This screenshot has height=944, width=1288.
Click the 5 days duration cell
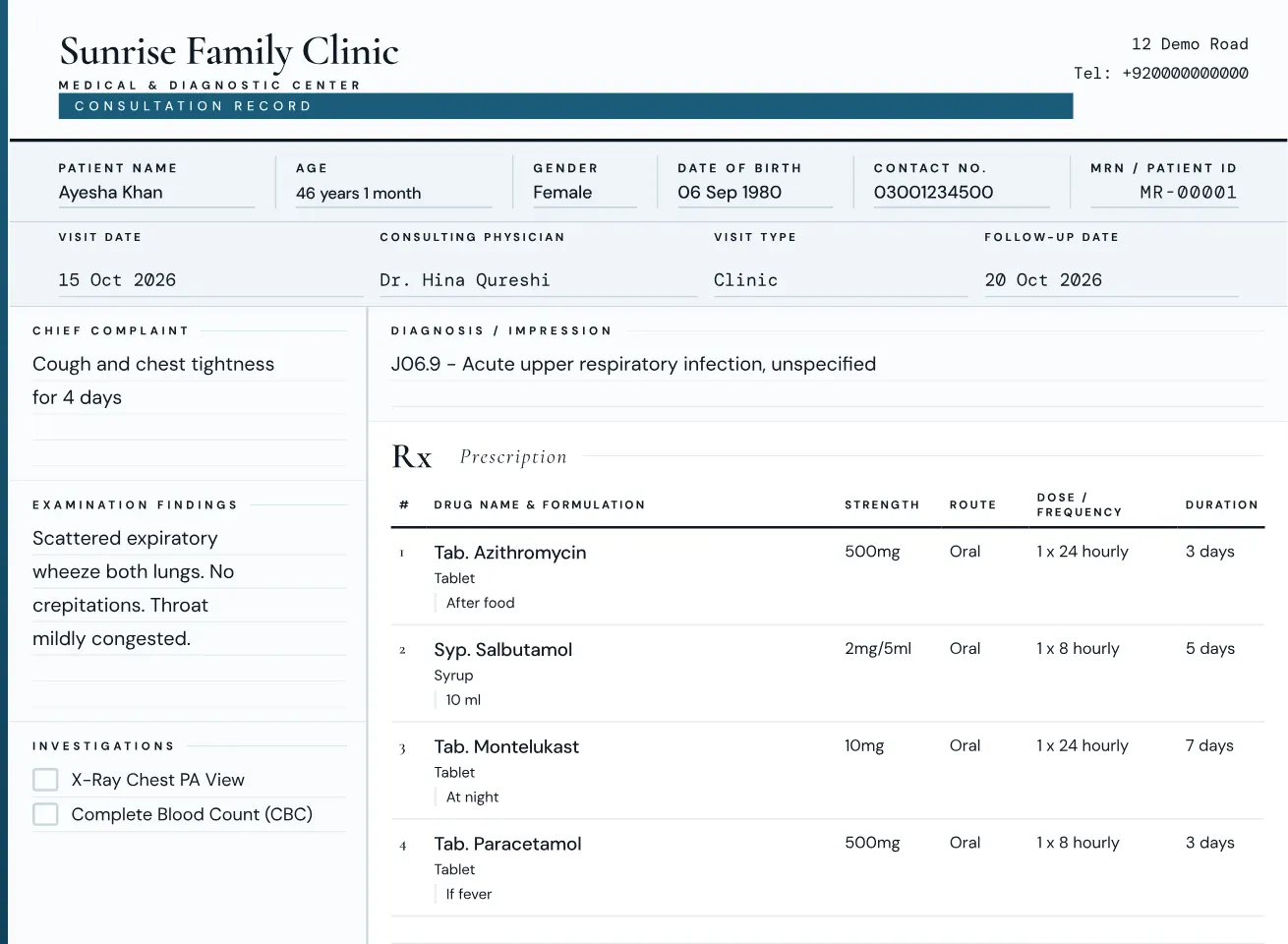click(x=1210, y=649)
